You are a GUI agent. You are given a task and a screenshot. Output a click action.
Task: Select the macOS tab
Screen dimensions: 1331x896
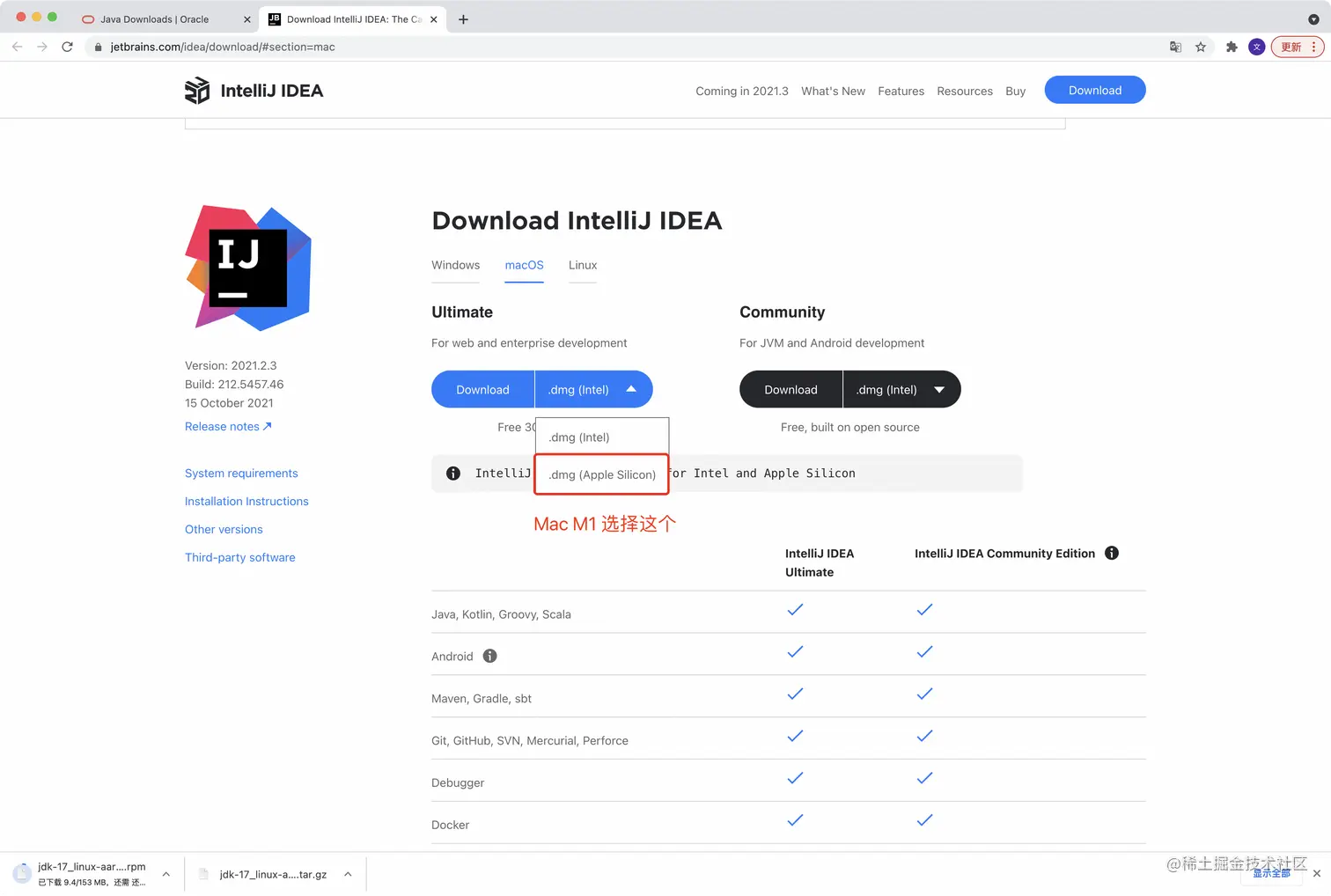[x=524, y=265]
